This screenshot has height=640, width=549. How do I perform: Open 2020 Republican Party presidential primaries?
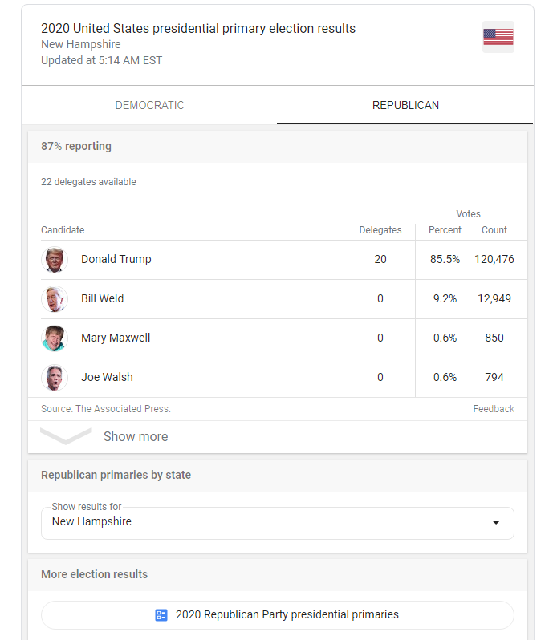pyautogui.click(x=278, y=615)
